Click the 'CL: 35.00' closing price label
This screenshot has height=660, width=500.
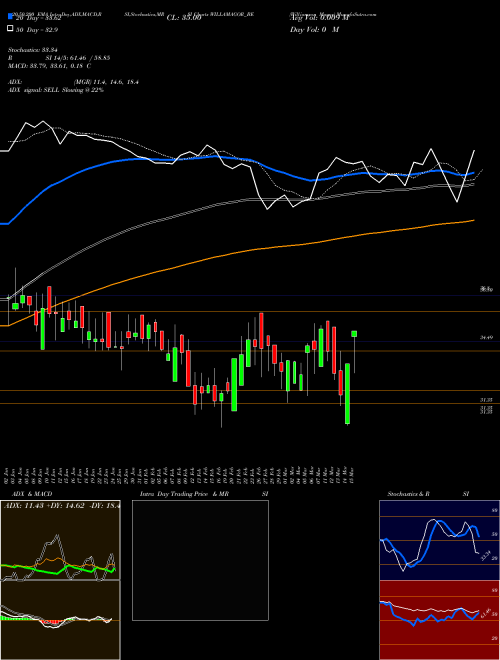click(184, 18)
